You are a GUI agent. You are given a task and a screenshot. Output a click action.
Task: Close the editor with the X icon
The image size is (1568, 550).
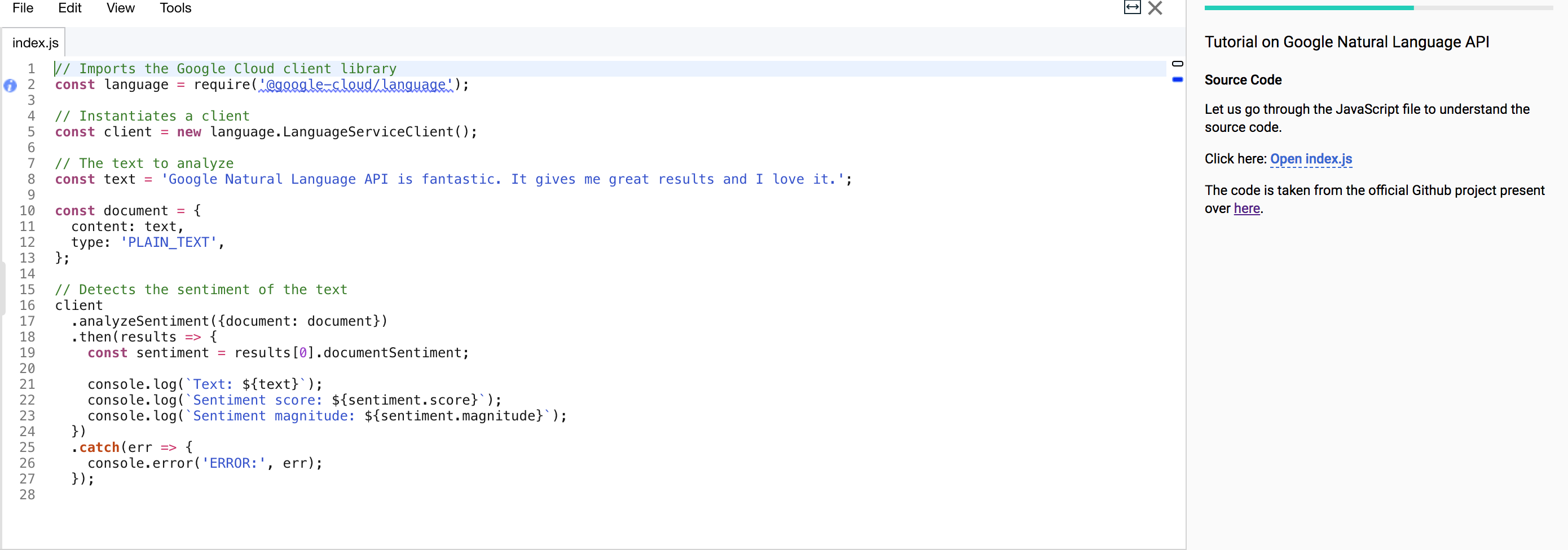tap(1155, 8)
